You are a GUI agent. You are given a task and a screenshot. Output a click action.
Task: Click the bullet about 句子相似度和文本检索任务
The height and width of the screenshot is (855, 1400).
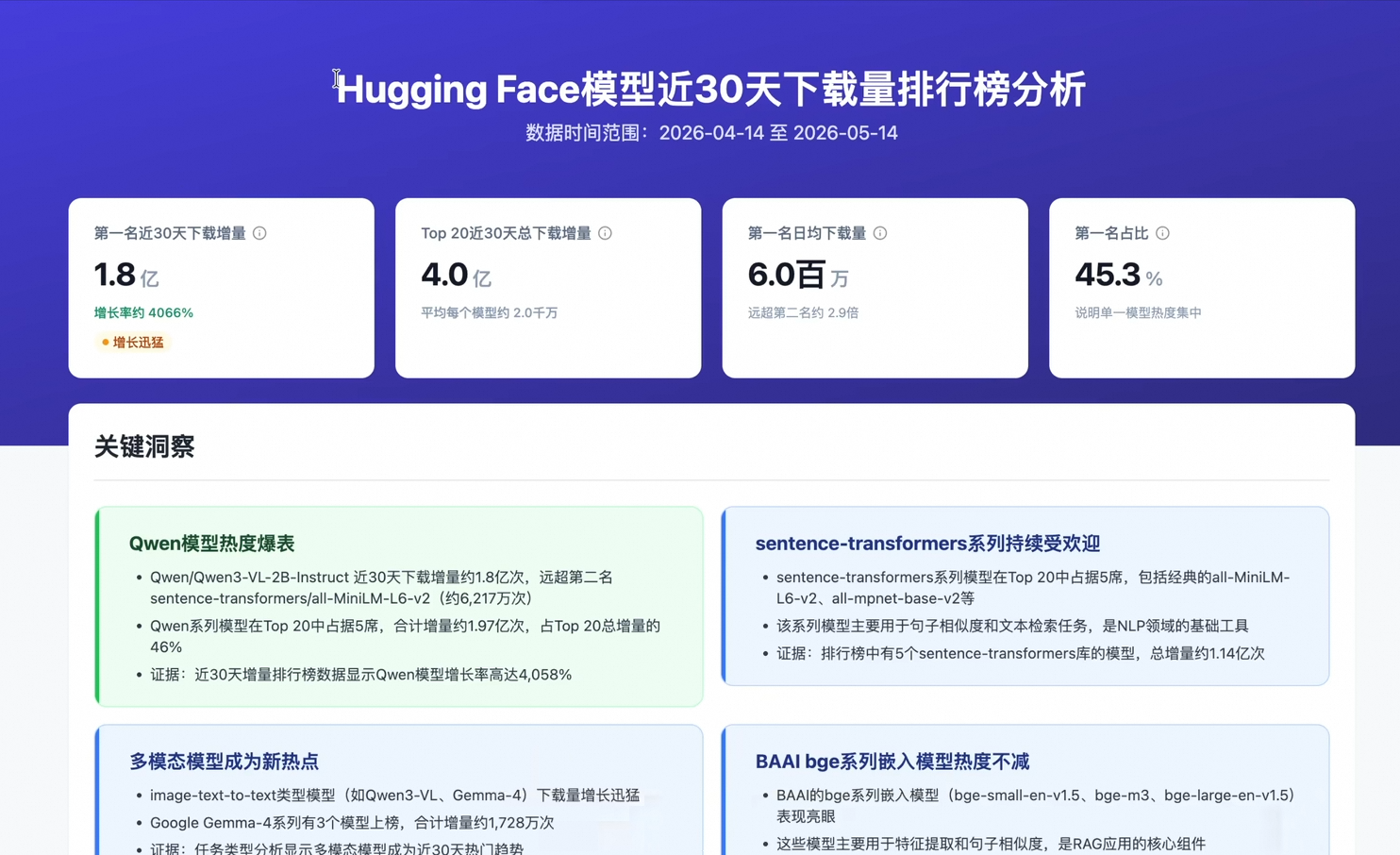click(1012, 626)
